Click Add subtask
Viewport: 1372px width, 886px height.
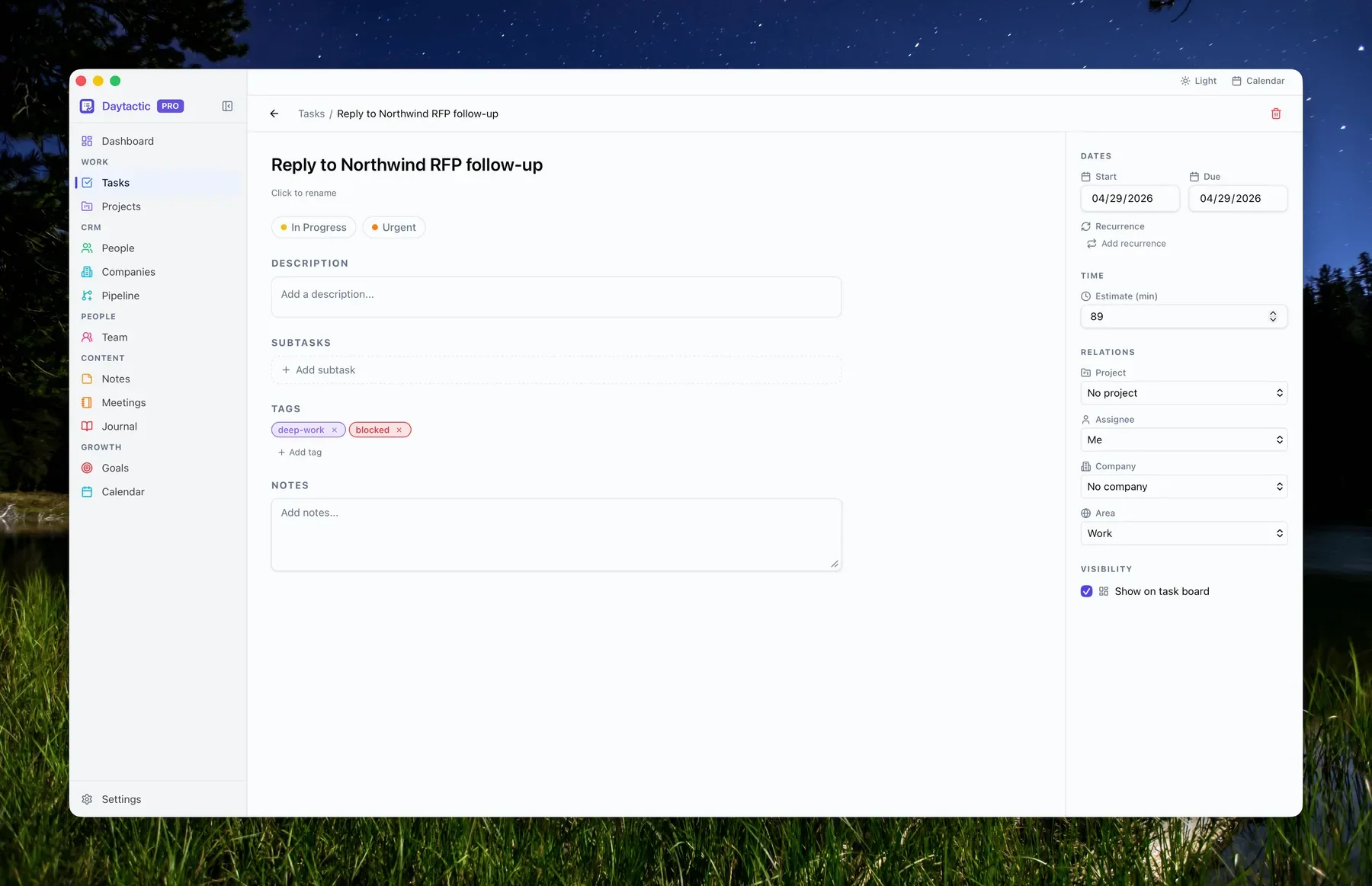coord(556,370)
